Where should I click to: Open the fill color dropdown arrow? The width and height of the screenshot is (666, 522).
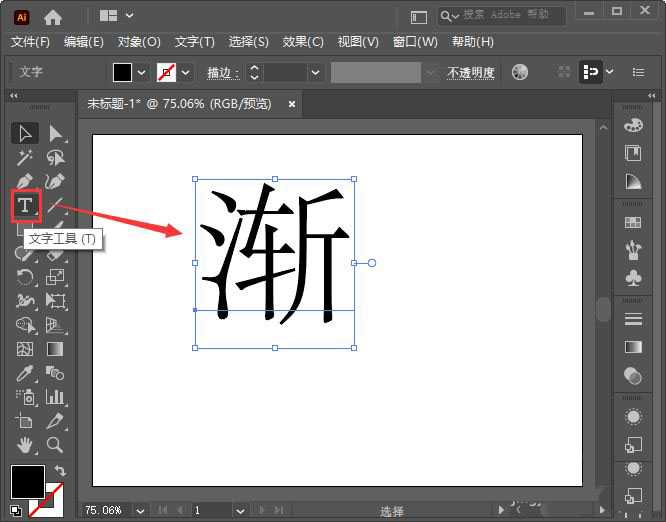[x=141, y=73]
